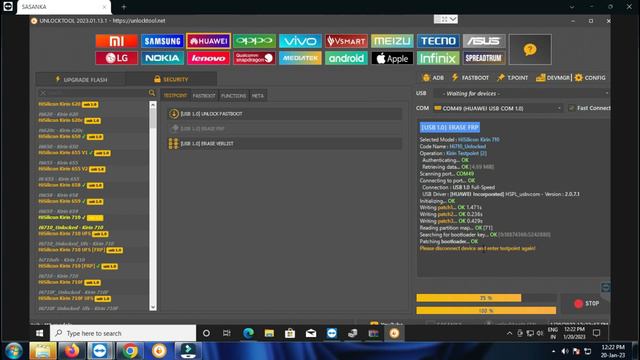Toggle the Fast Connect checkbox
640x360 pixels.
click(x=571, y=108)
